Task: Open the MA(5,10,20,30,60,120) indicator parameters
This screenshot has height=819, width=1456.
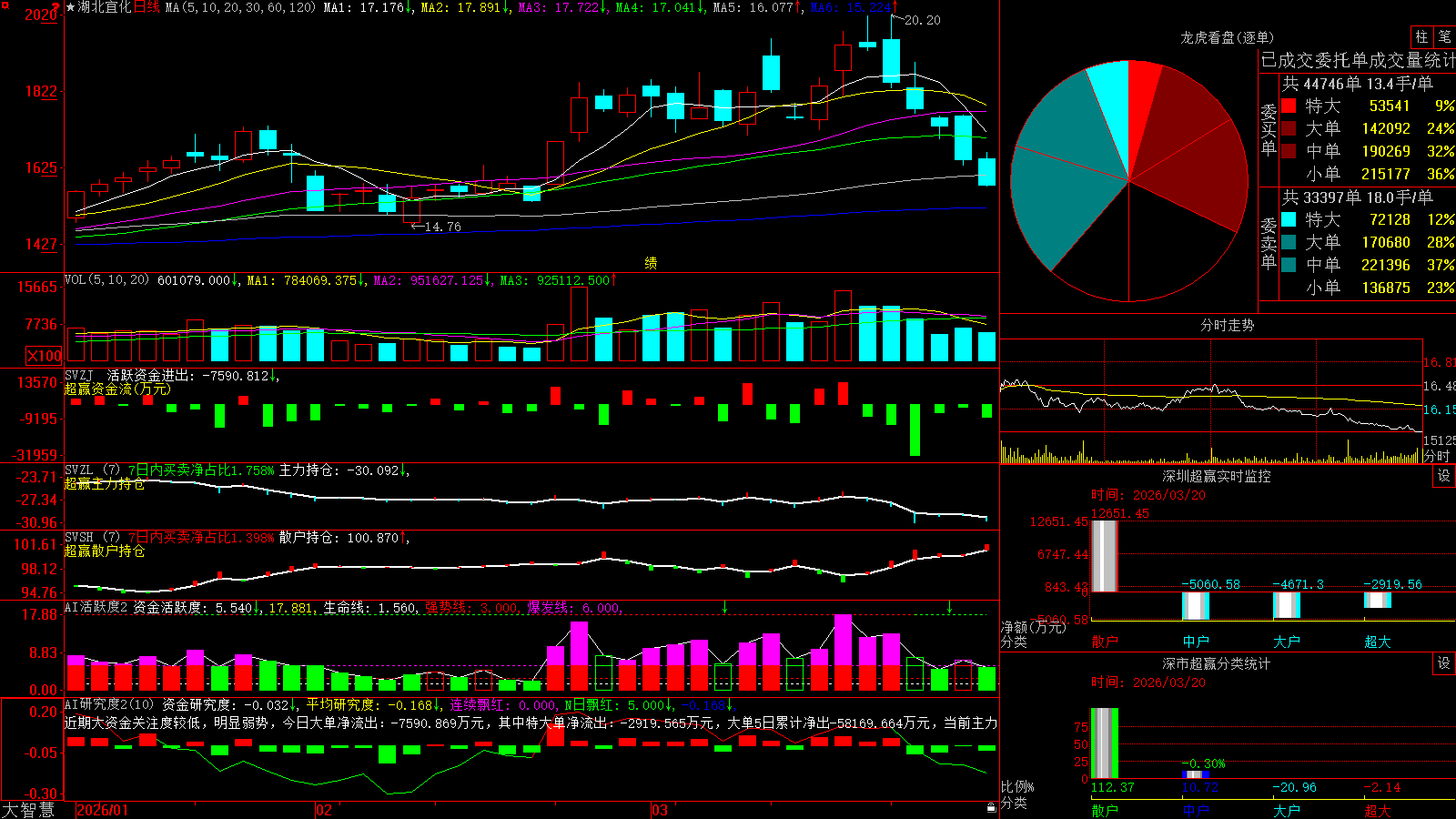Action: click(x=240, y=7)
